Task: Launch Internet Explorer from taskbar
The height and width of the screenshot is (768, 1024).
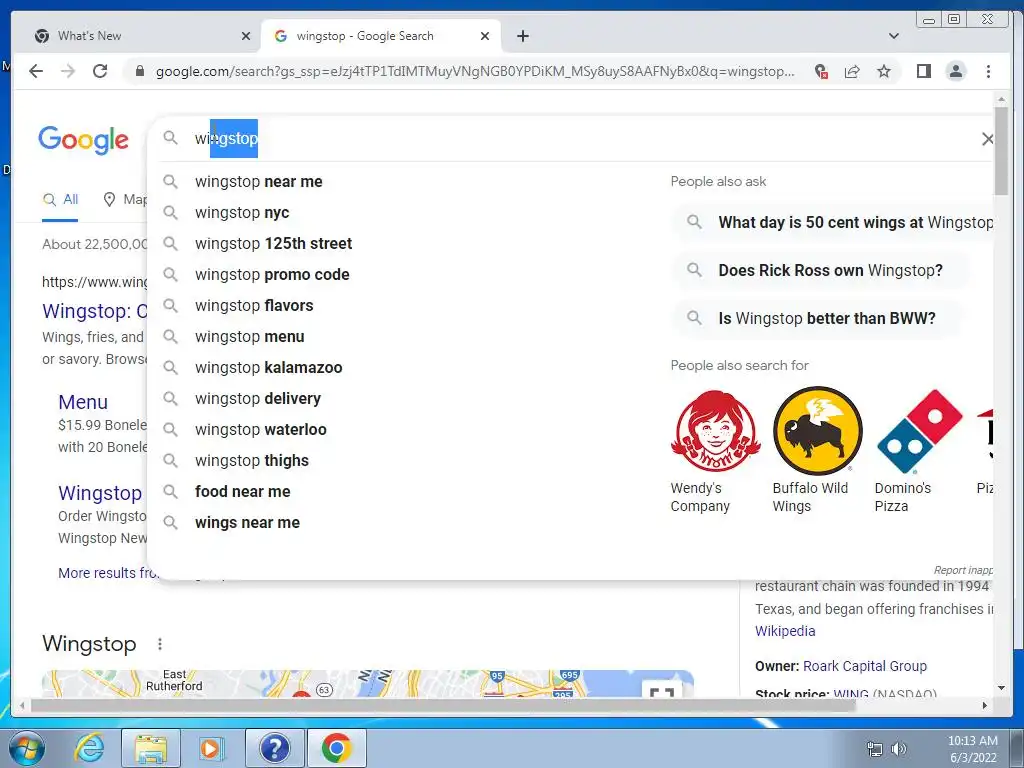Action: pos(89,748)
